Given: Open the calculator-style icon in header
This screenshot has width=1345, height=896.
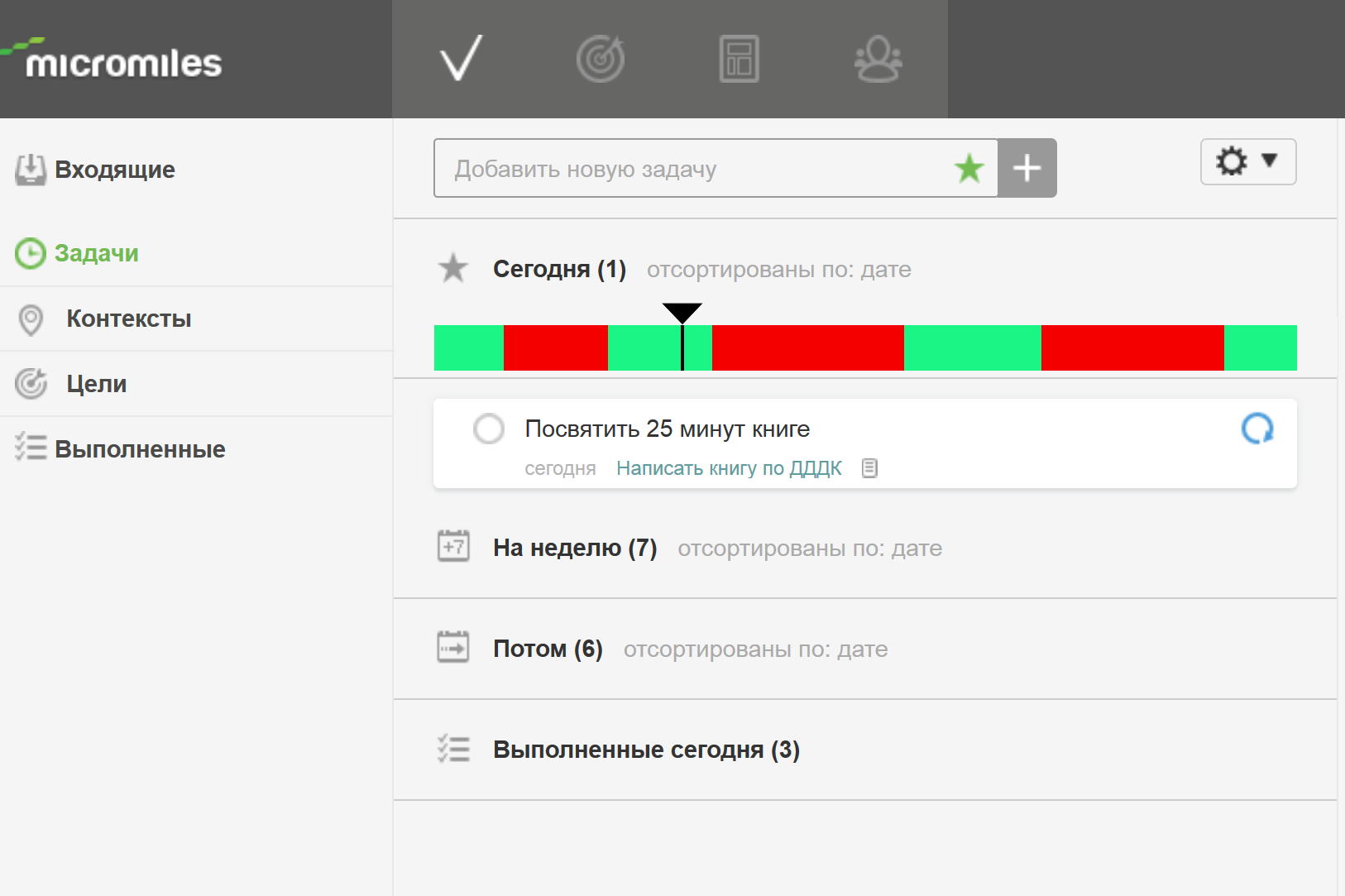Looking at the screenshot, I should pyautogui.click(x=739, y=59).
